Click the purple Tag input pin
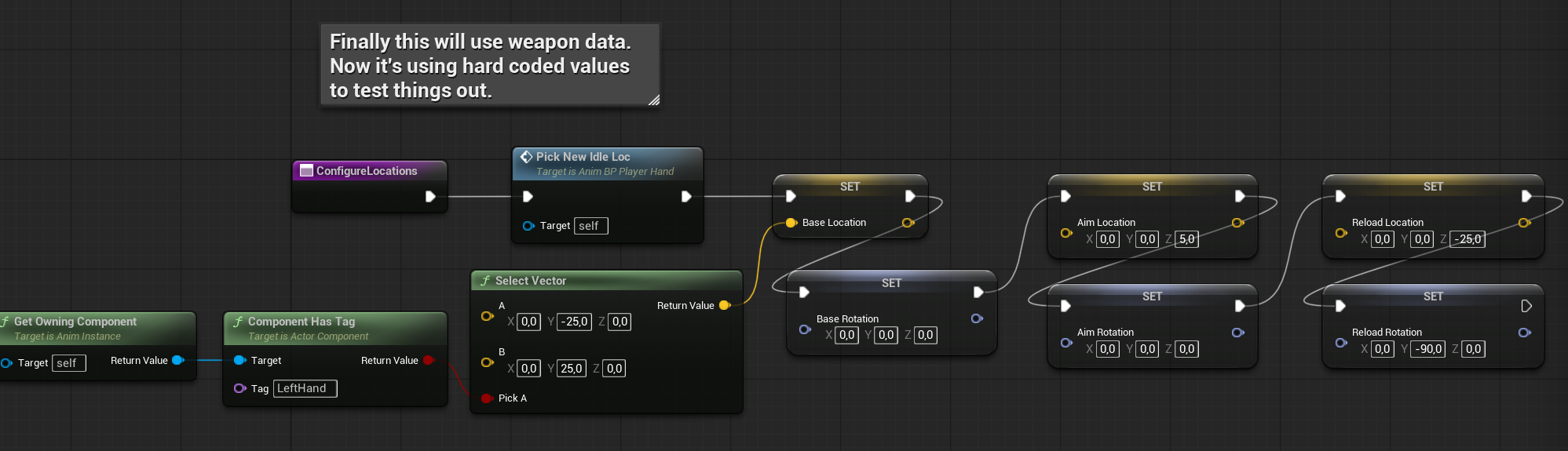The height and width of the screenshot is (451, 1568). [239, 388]
